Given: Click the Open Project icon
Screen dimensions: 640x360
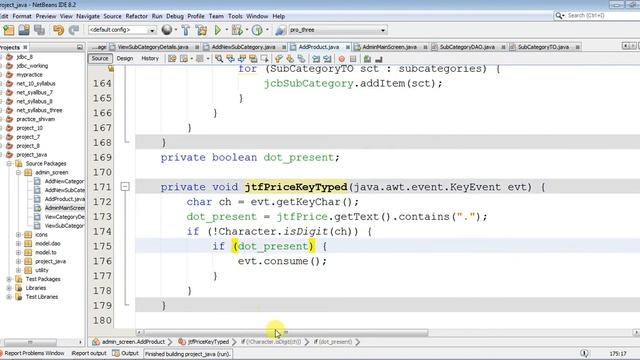Looking at the screenshot, I should (x=24, y=30).
